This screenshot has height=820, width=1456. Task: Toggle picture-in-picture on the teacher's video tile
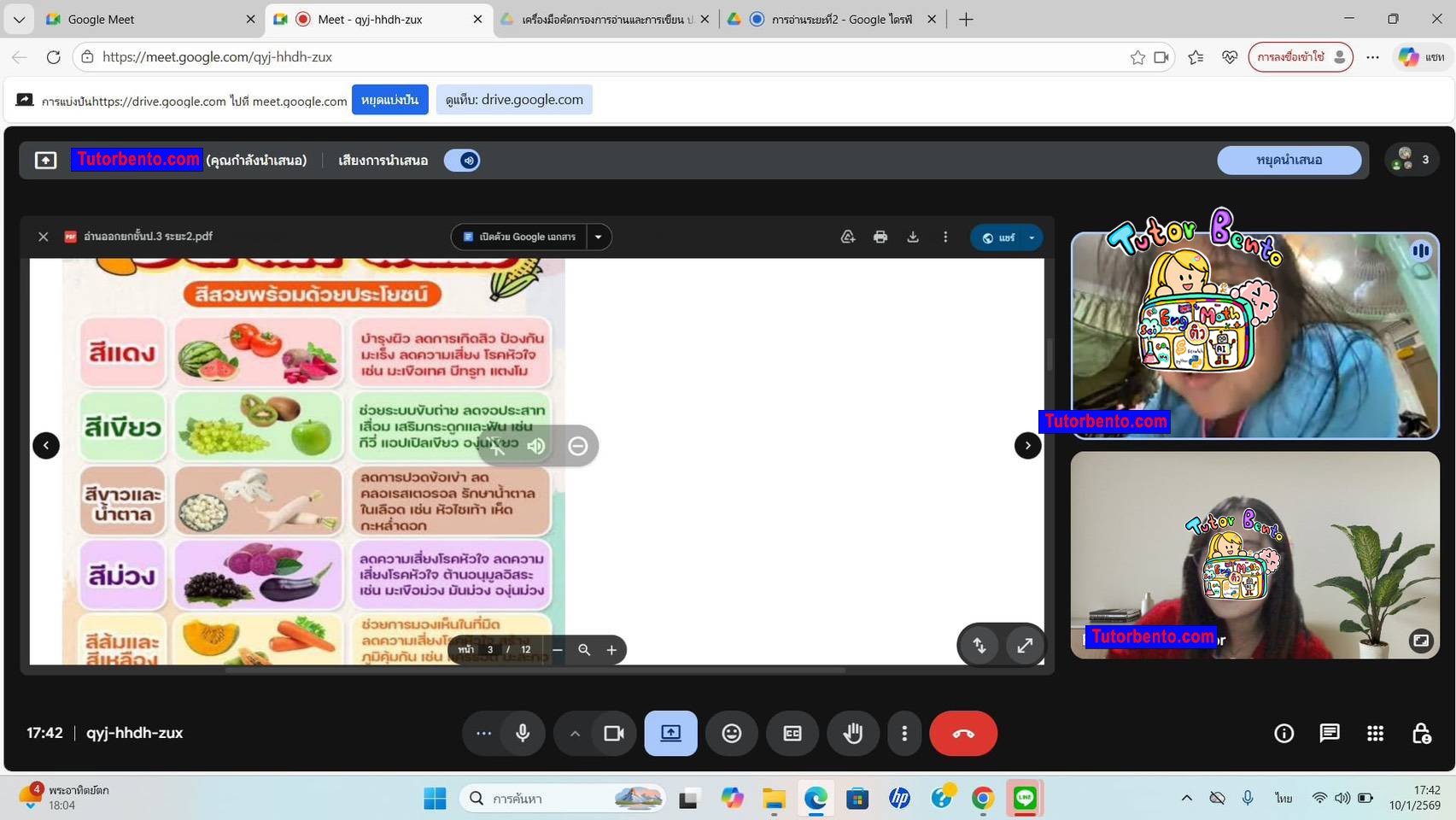click(1420, 640)
